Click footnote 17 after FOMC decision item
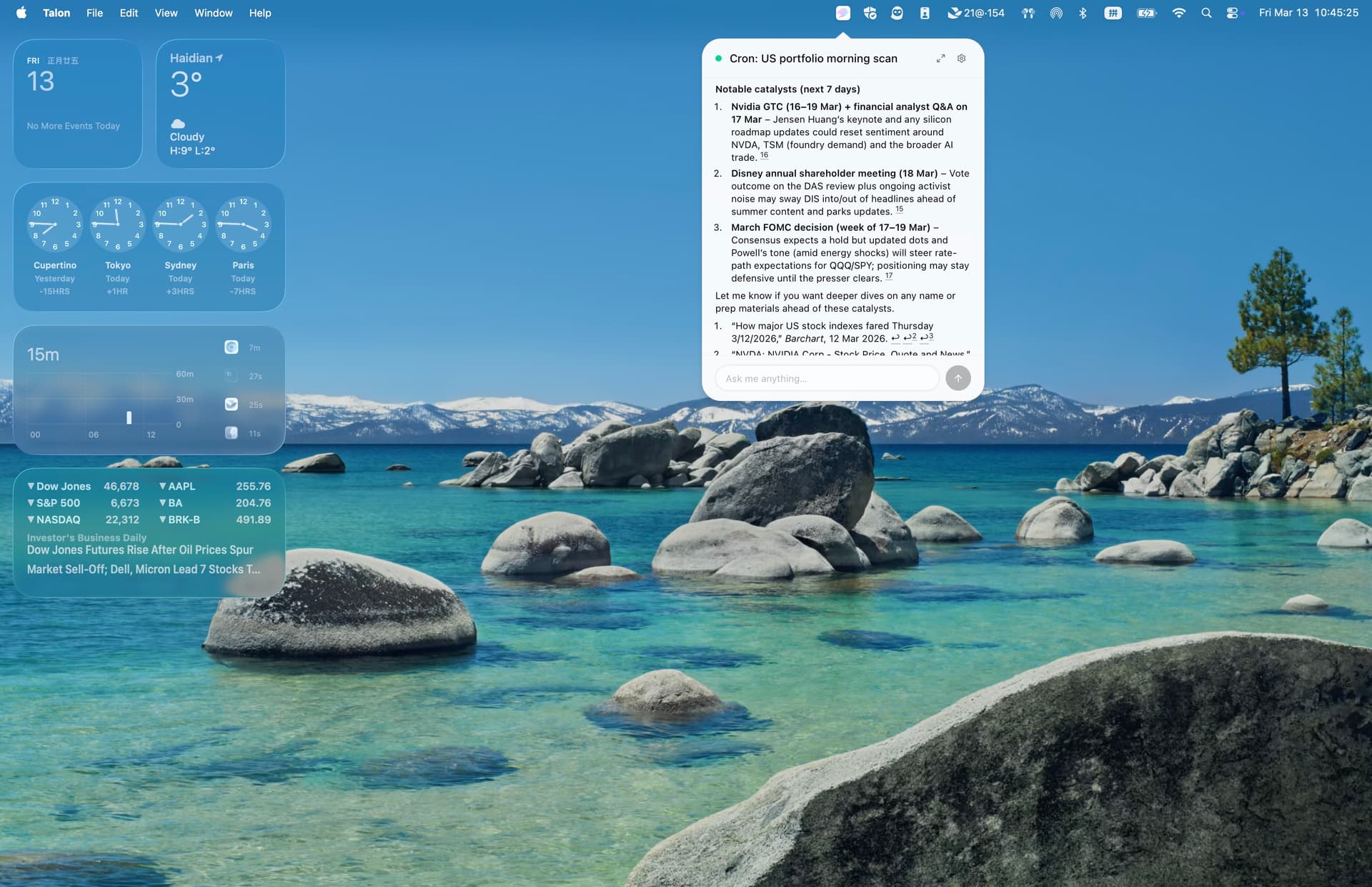 pyautogui.click(x=888, y=276)
